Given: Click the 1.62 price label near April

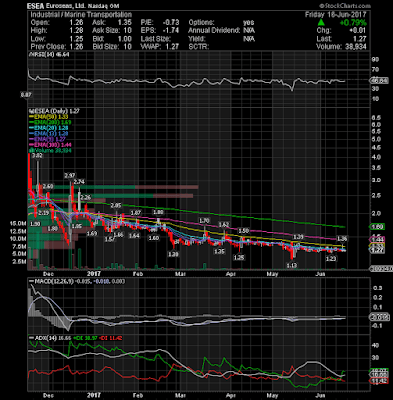Looking at the screenshot, I should [x=224, y=224].
